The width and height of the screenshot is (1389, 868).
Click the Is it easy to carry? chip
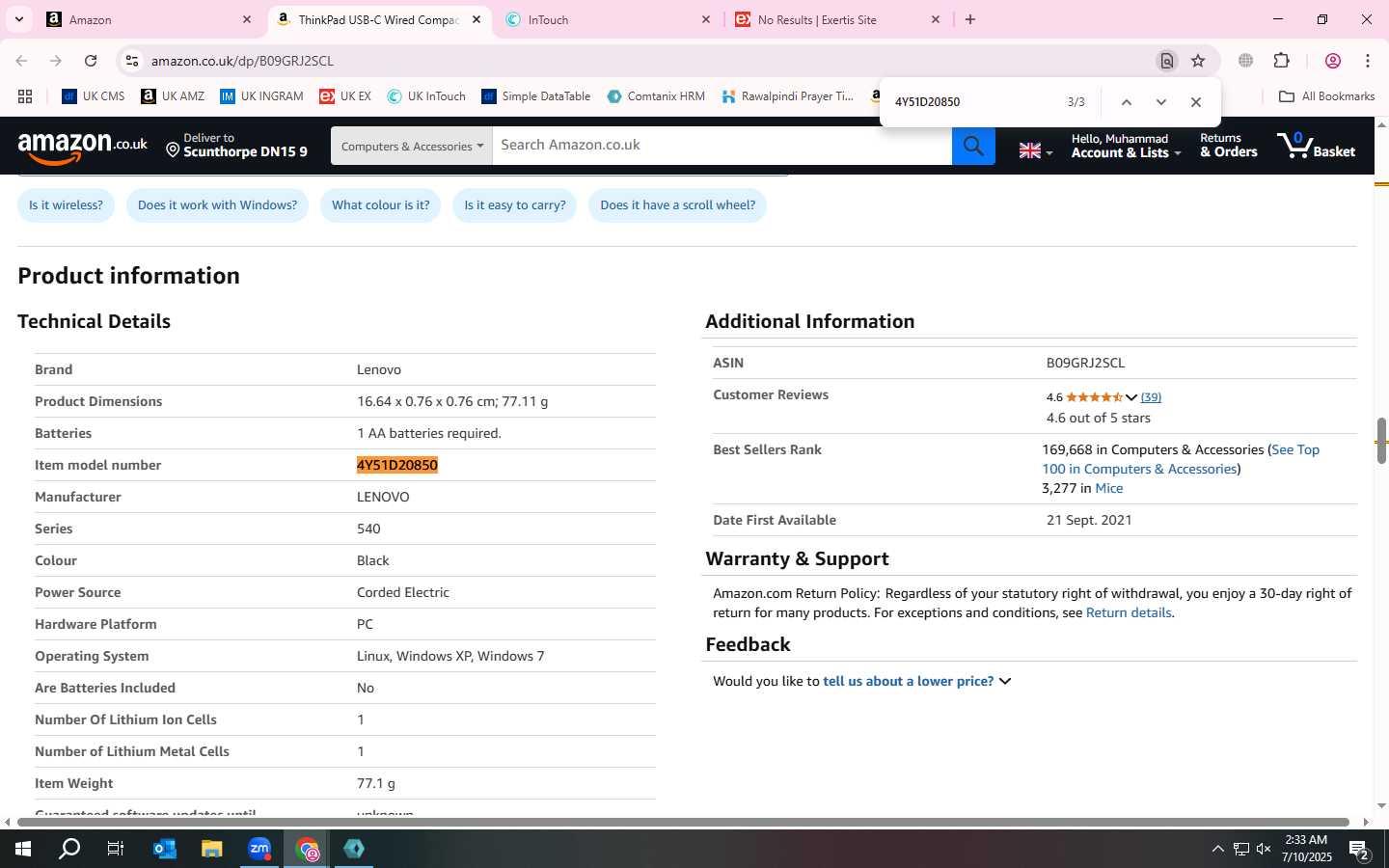(x=515, y=205)
